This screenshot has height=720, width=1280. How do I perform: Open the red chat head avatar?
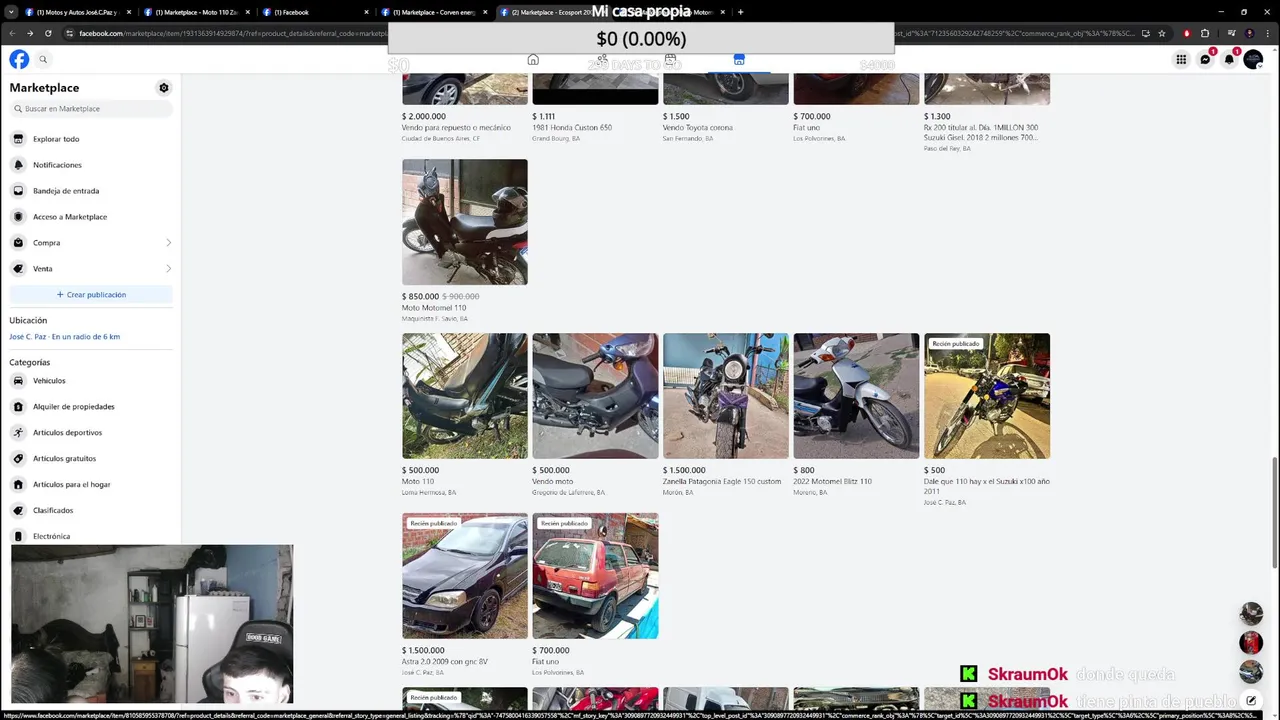[x=1251, y=643]
